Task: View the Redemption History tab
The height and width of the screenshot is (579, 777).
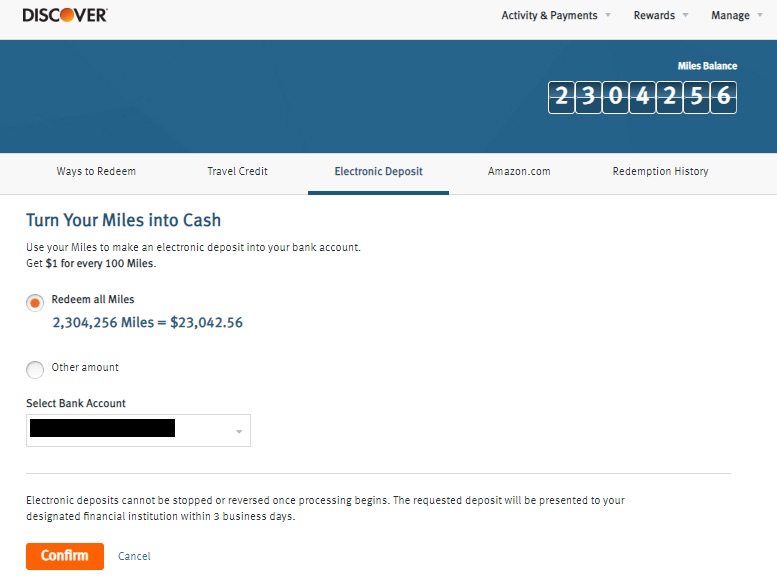Action: click(660, 172)
